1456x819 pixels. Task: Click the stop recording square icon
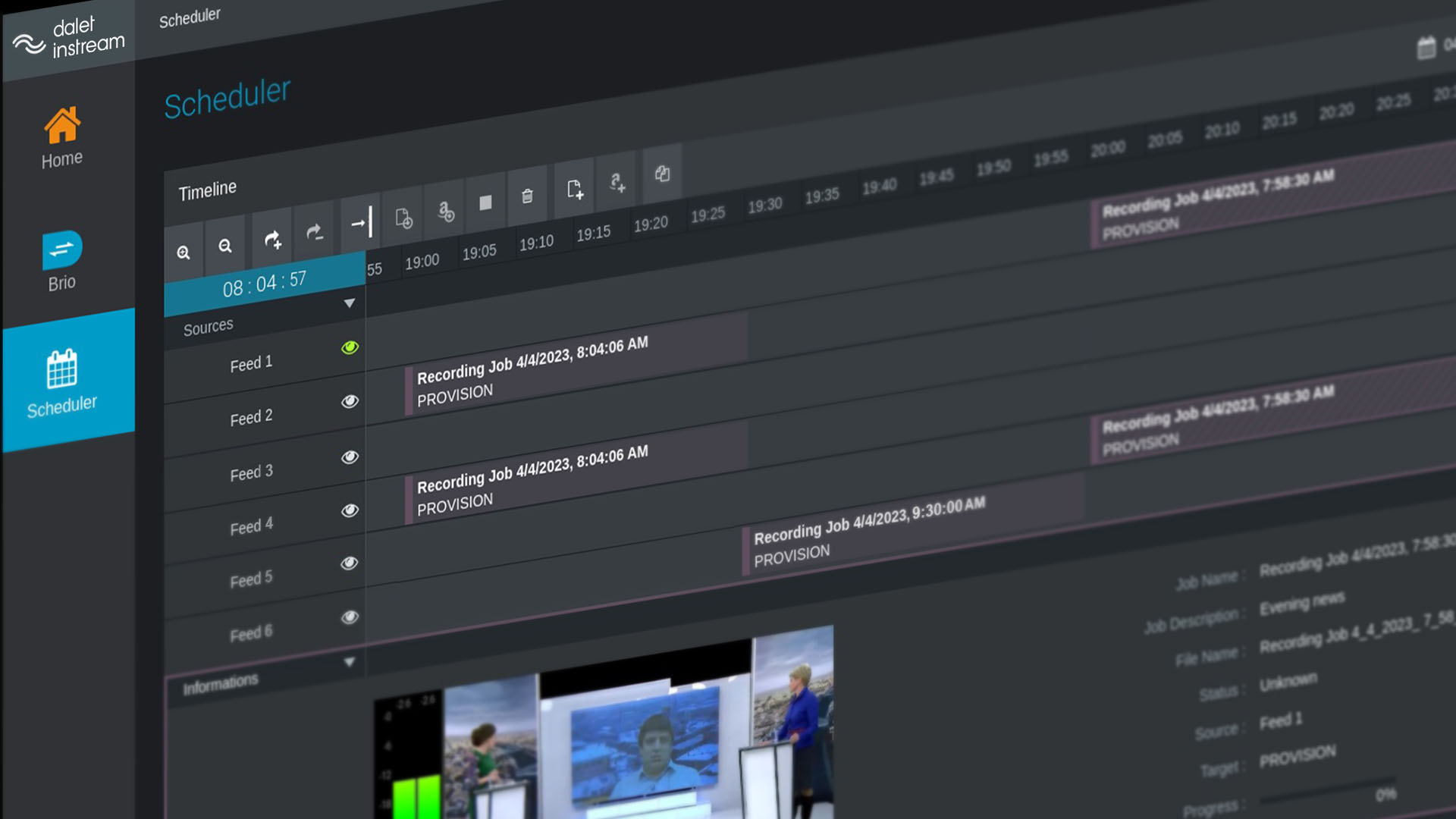(x=485, y=202)
